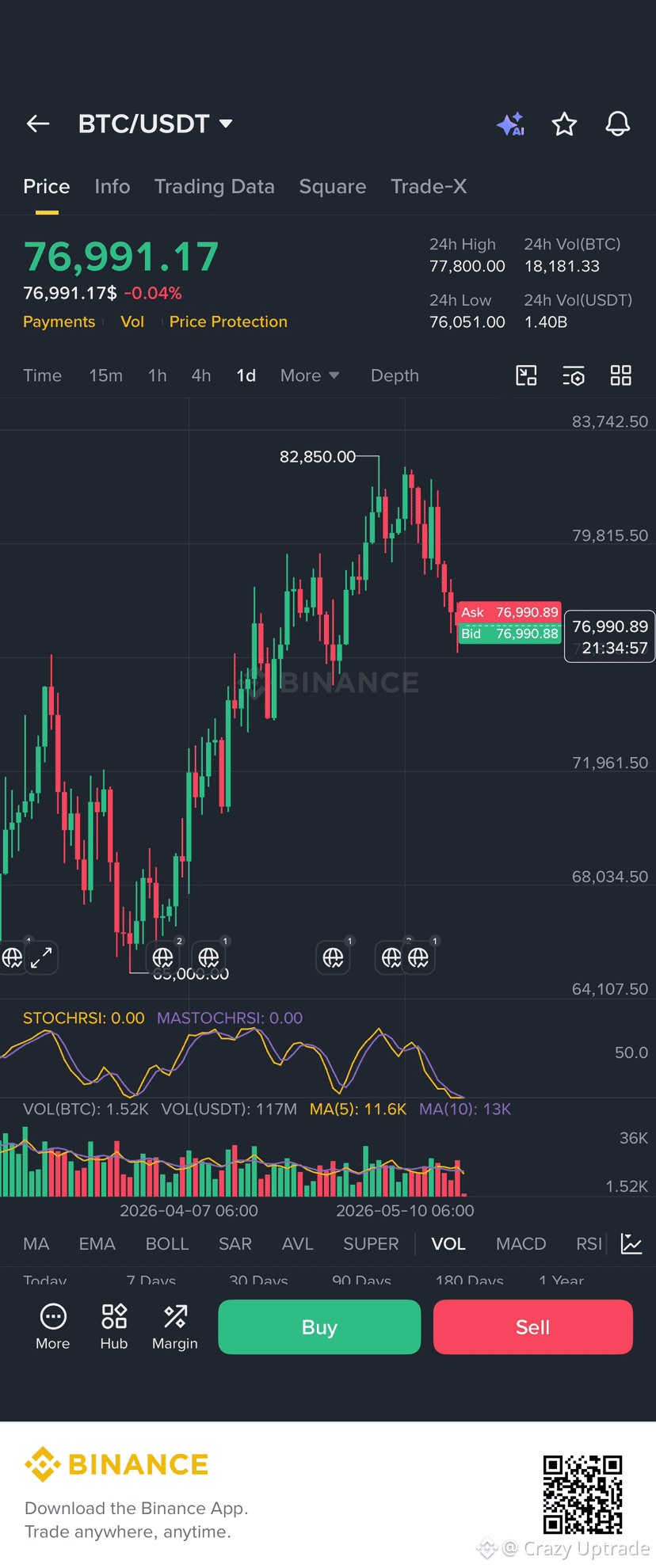Viewport: 656px width, 1568px height.
Task: Open the Payments link
Action: click(59, 322)
